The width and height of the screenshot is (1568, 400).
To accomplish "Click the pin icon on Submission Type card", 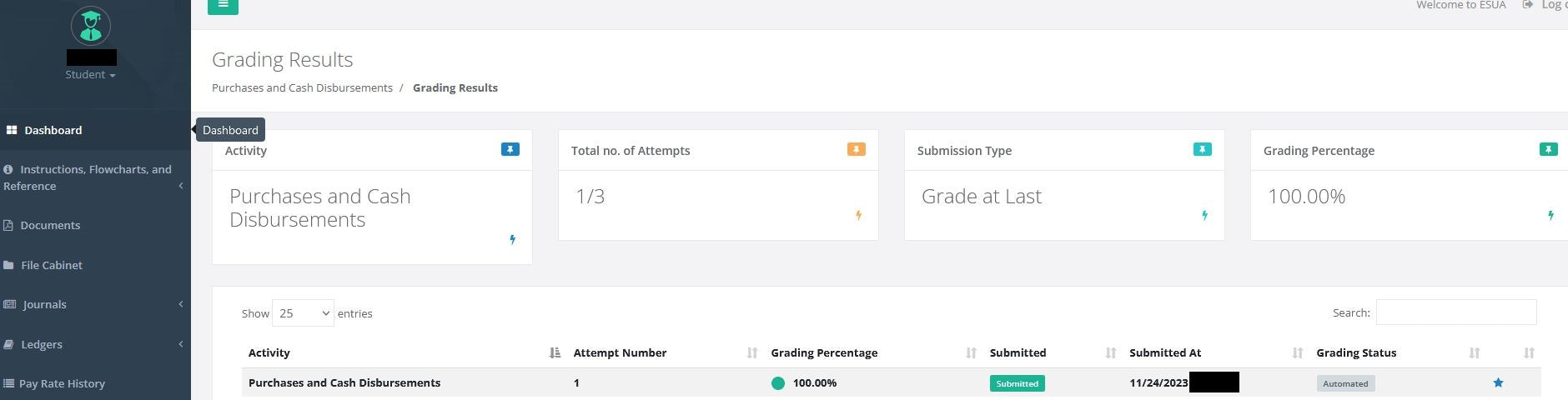I will tap(1202, 149).
